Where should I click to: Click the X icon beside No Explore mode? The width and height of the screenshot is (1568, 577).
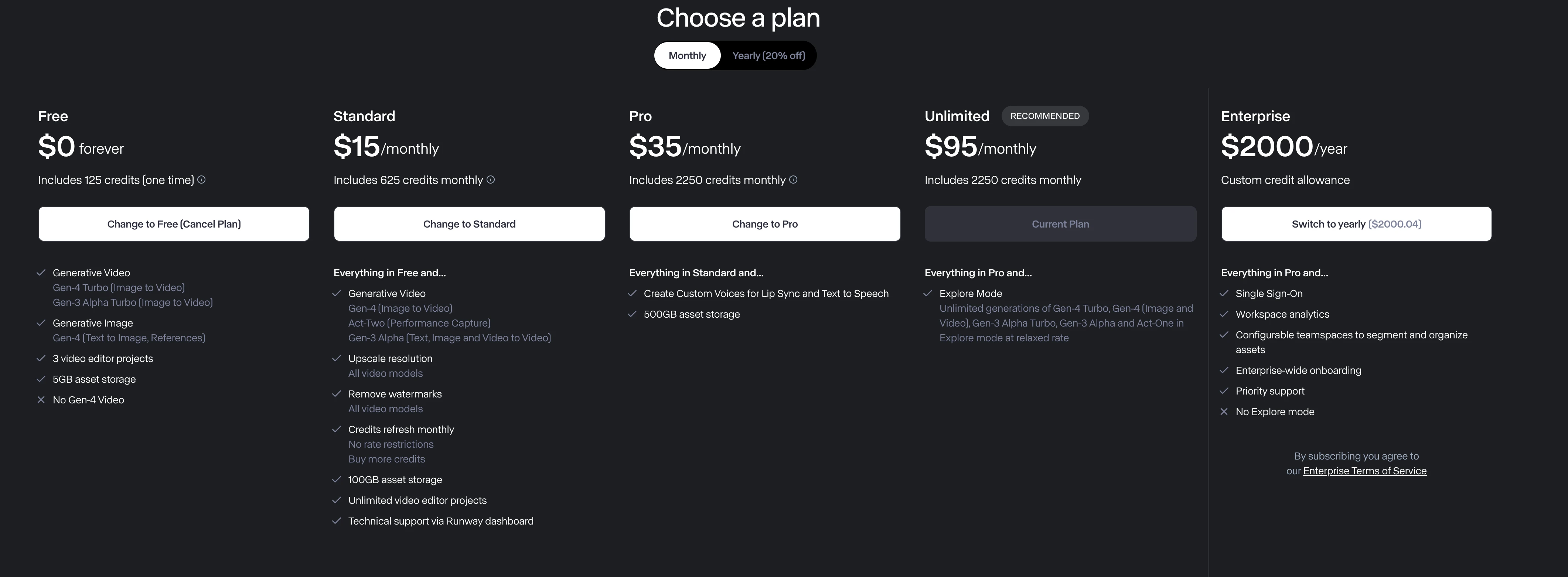pos(1224,412)
